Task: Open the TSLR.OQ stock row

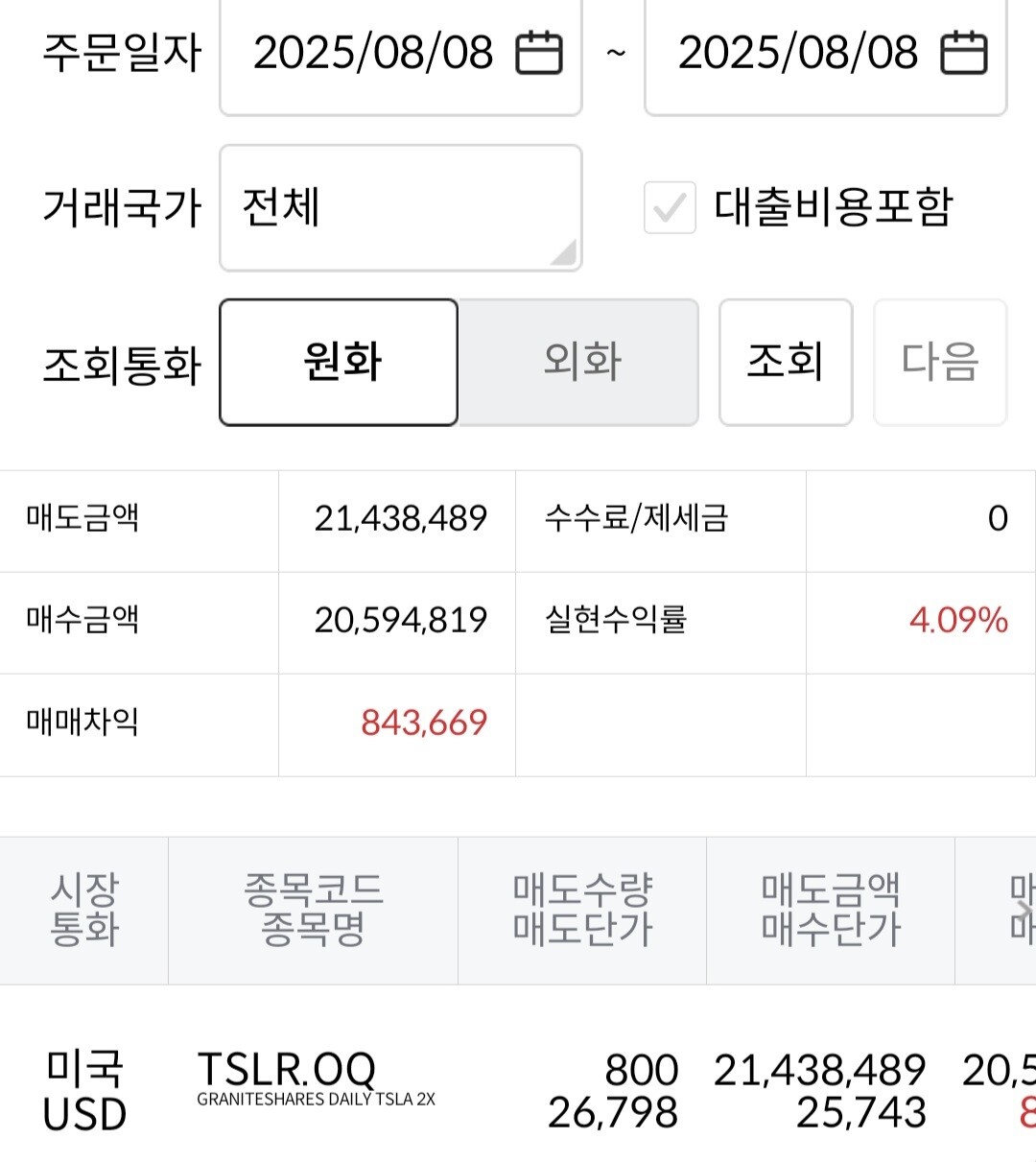Action: [518, 1091]
